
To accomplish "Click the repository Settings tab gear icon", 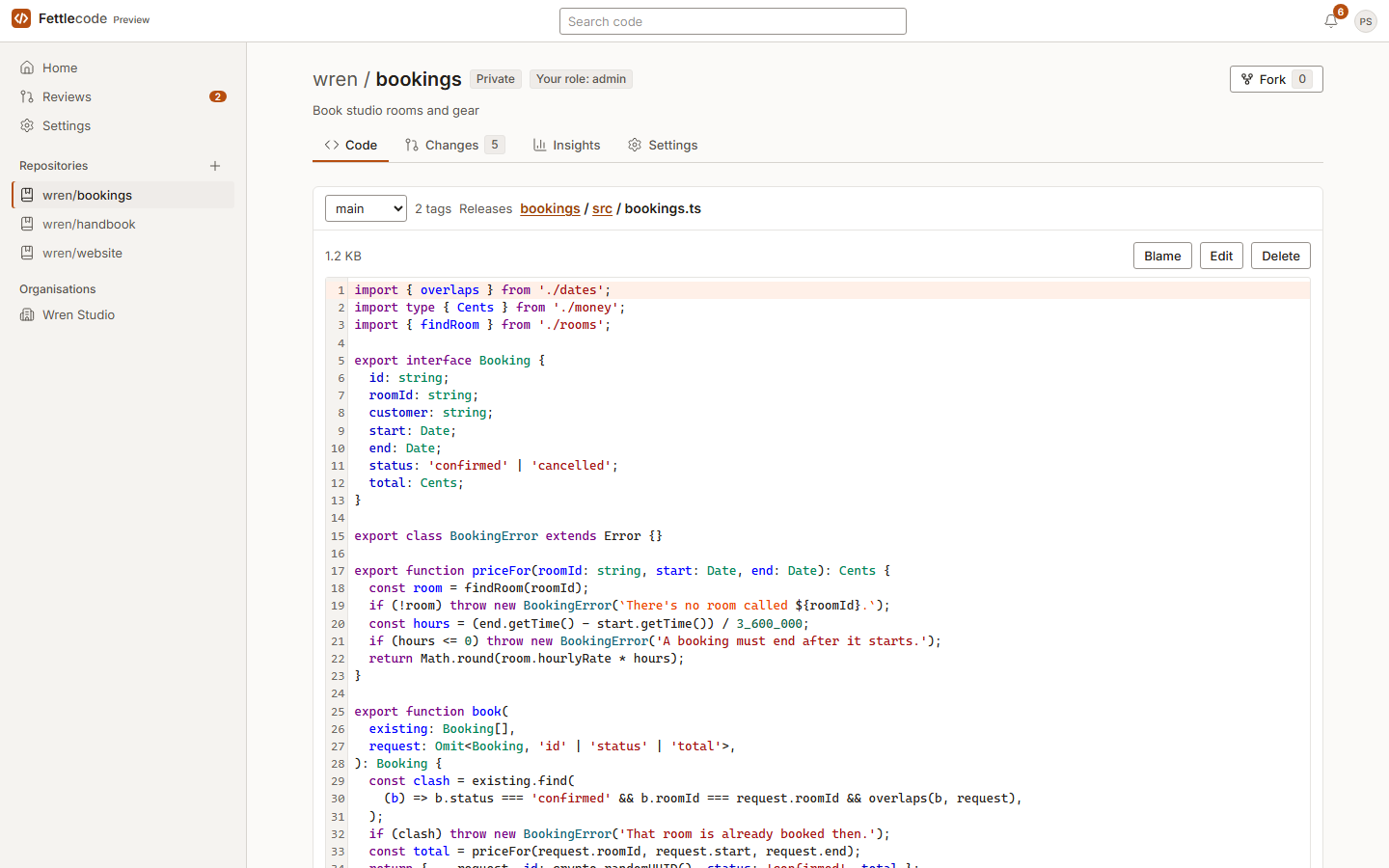I will click(x=635, y=145).
